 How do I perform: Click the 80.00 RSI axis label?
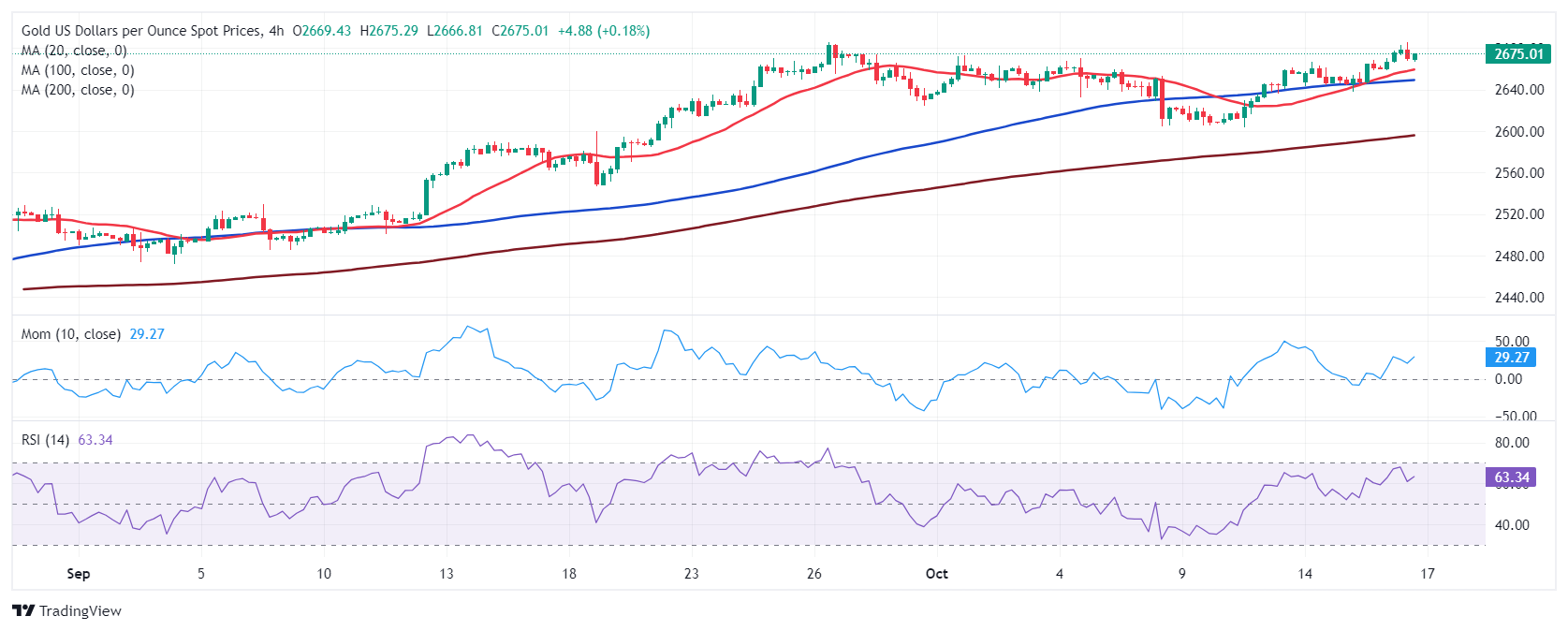[x=1512, y=443]
